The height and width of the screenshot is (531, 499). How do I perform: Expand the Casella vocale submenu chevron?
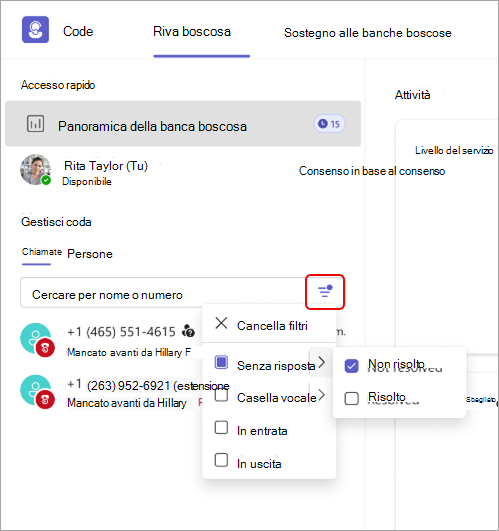pos(321,395)
